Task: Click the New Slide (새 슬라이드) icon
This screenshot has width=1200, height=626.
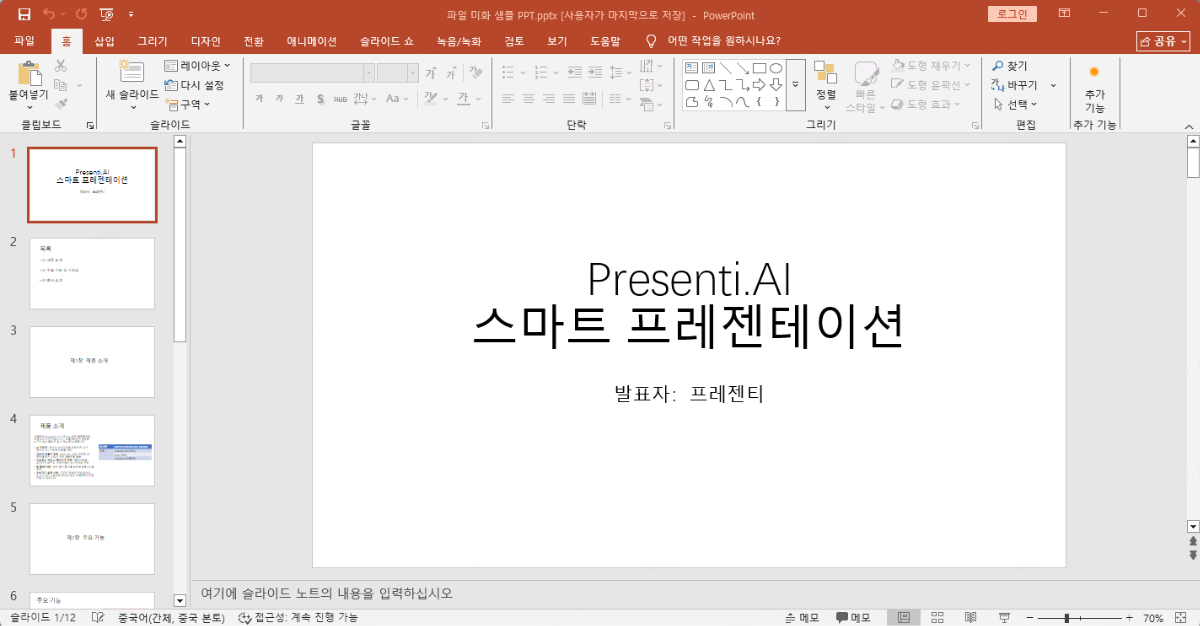Action: coord(131,73)
